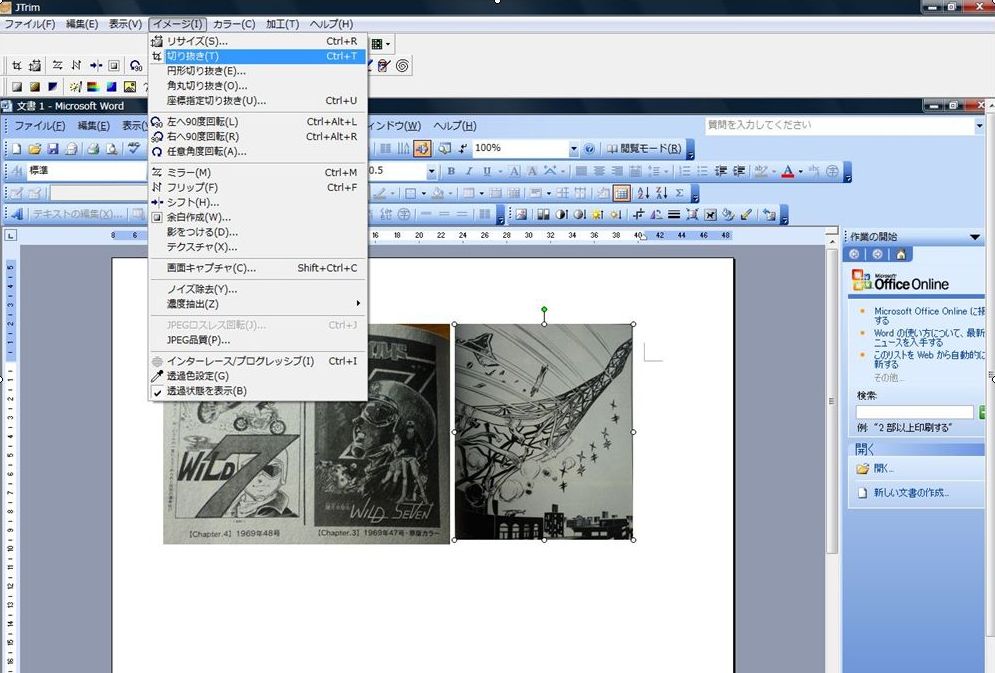Click the 質問を入力してください help input box

810,125
